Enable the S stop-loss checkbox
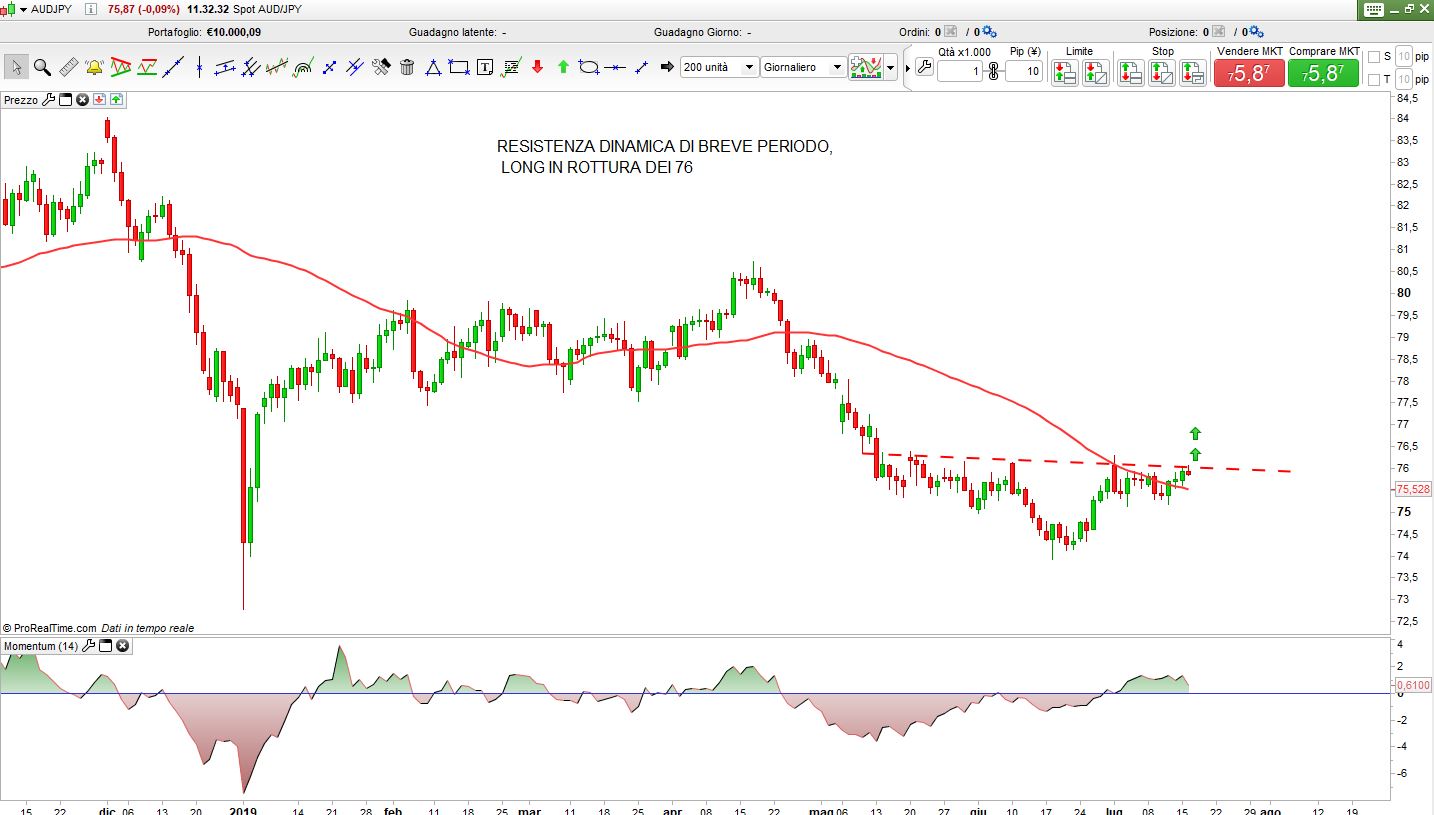1434x815 pixels. pyautogui.click(x=1373, y=57)
